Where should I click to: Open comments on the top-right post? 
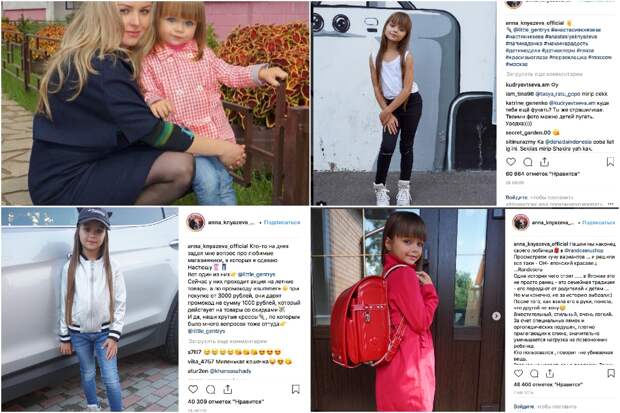pos(527,162)
